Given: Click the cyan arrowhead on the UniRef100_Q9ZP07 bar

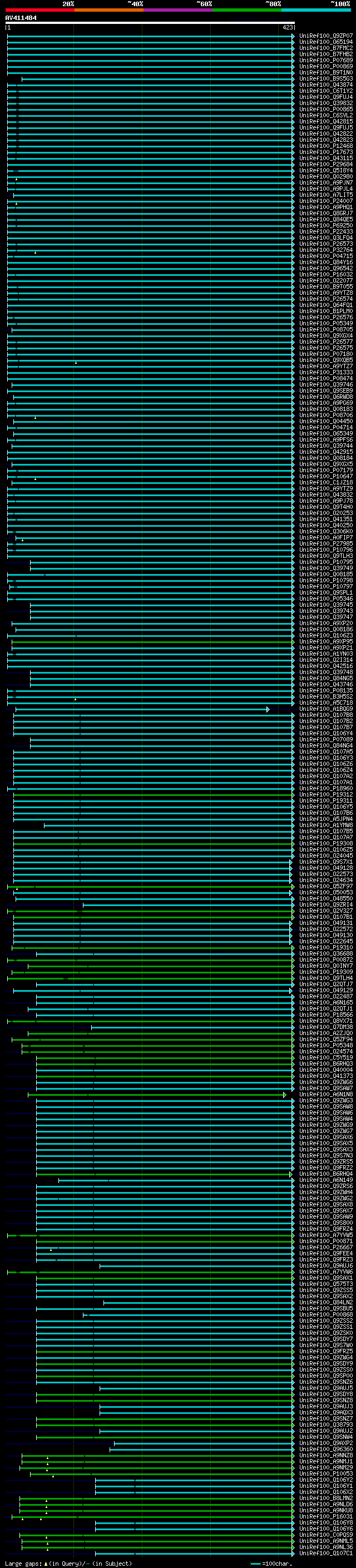Looking at the screenshot, I should 293,36.
